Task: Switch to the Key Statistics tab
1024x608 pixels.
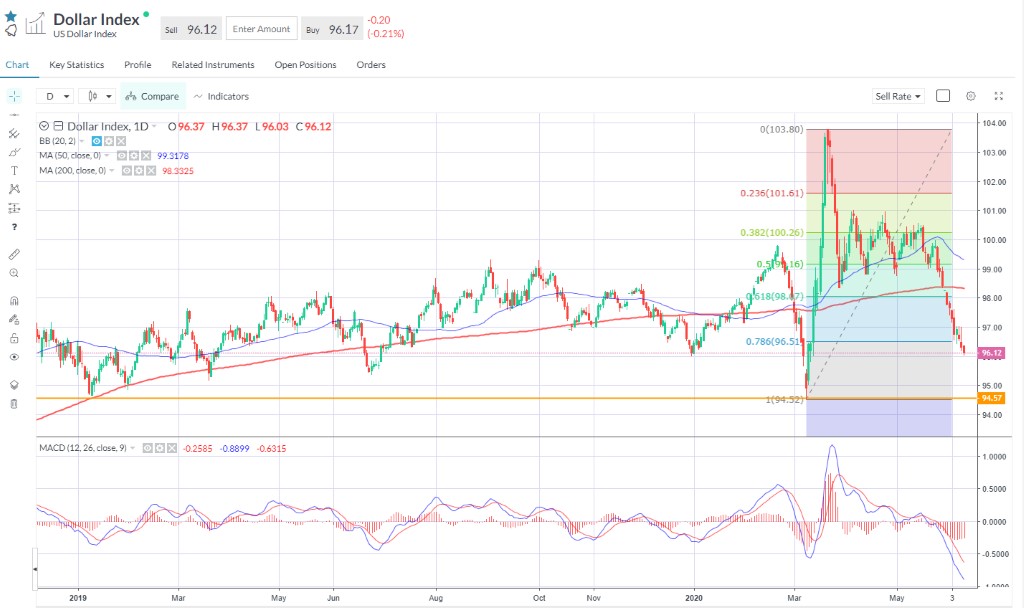Action: (x=77, y=65)
